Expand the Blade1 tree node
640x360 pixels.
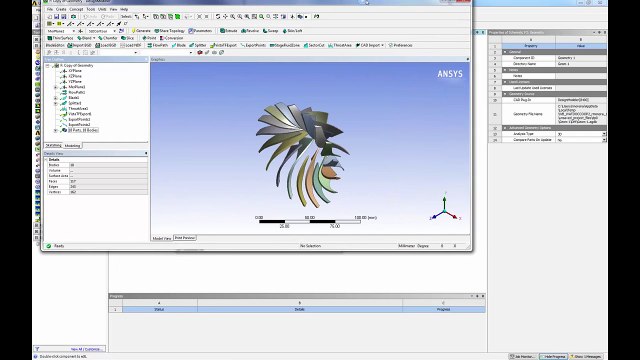pos(56,98)
